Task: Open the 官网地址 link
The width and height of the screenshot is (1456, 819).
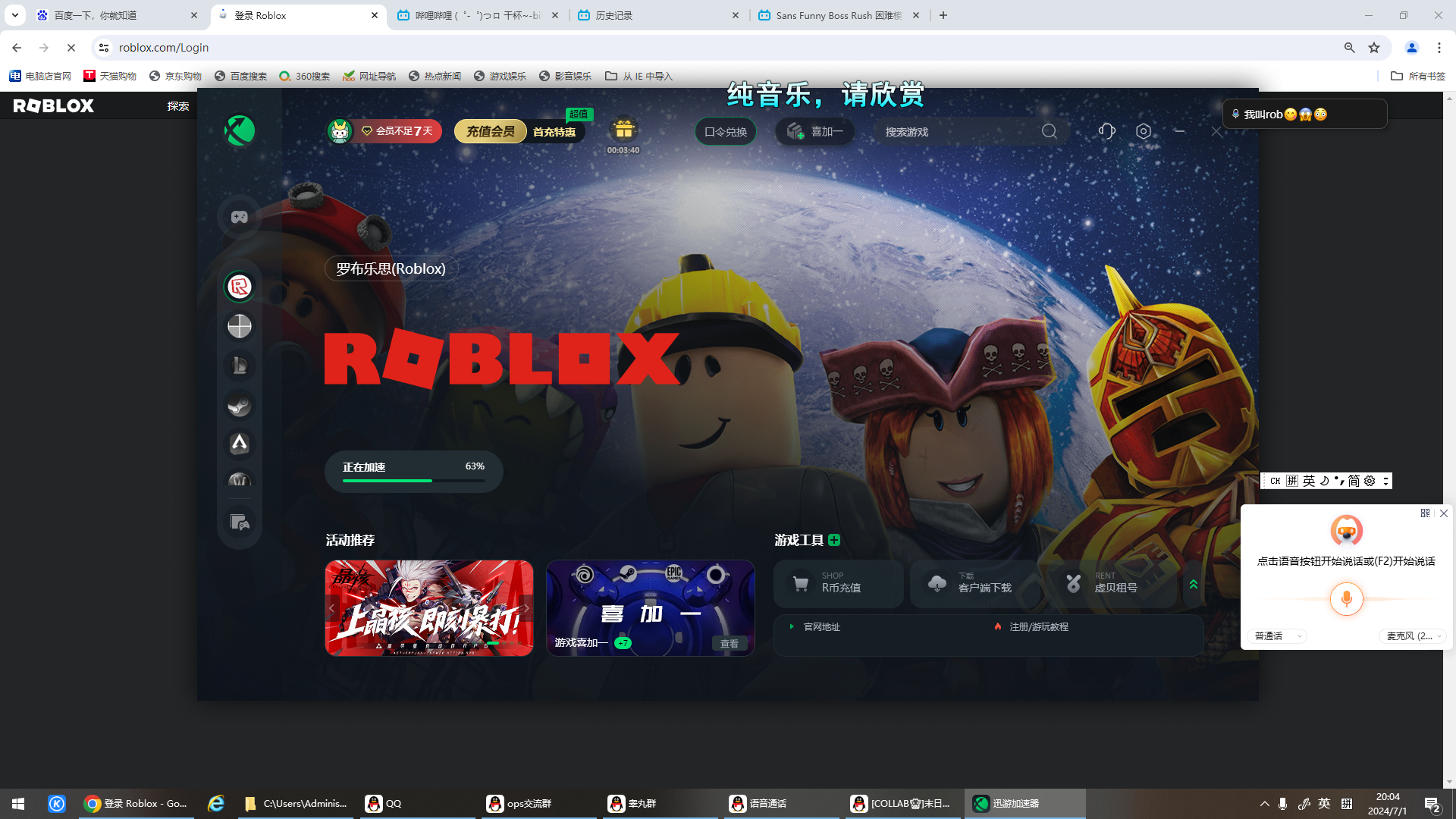Action: click(x=821, y=627)
